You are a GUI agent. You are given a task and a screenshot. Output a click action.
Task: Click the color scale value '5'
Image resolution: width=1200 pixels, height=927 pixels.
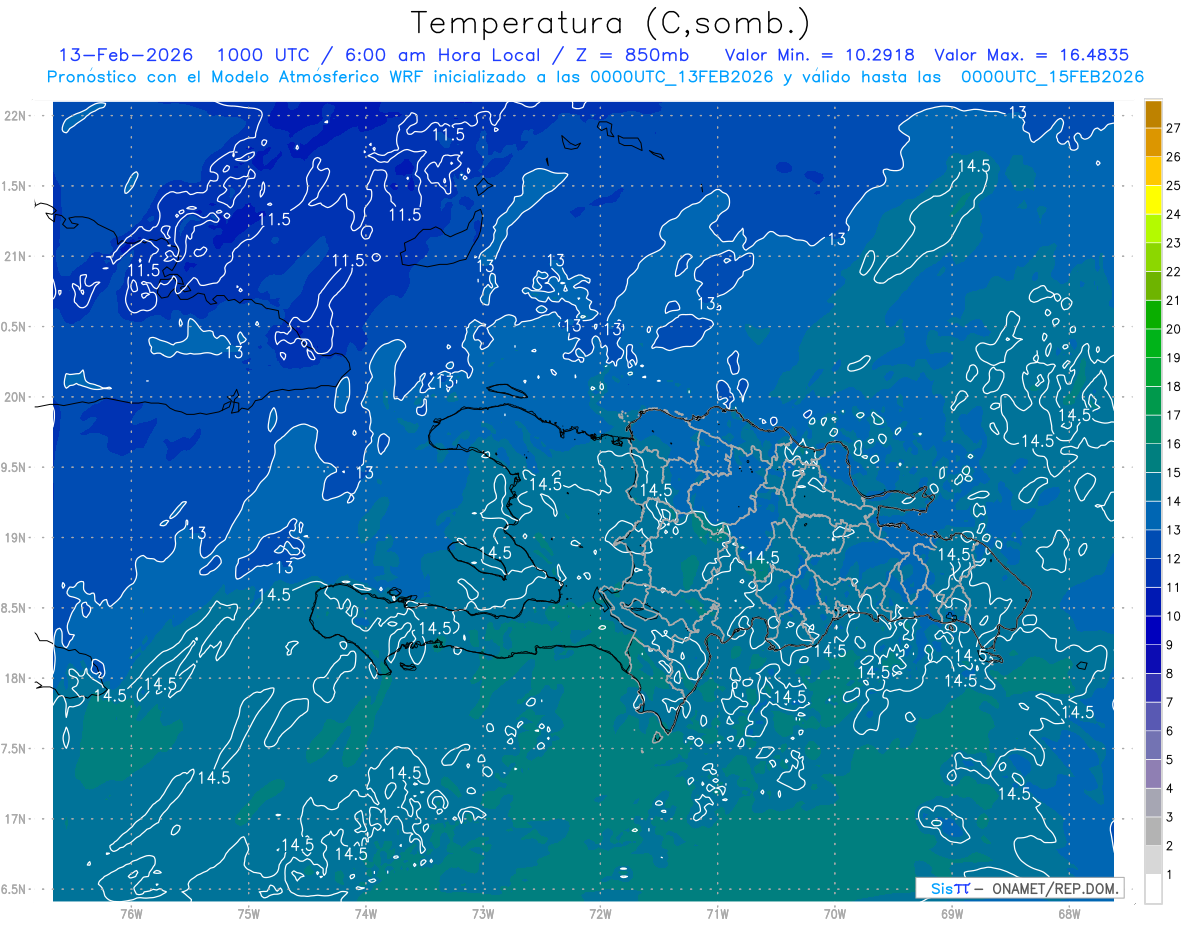(1169, 760)
